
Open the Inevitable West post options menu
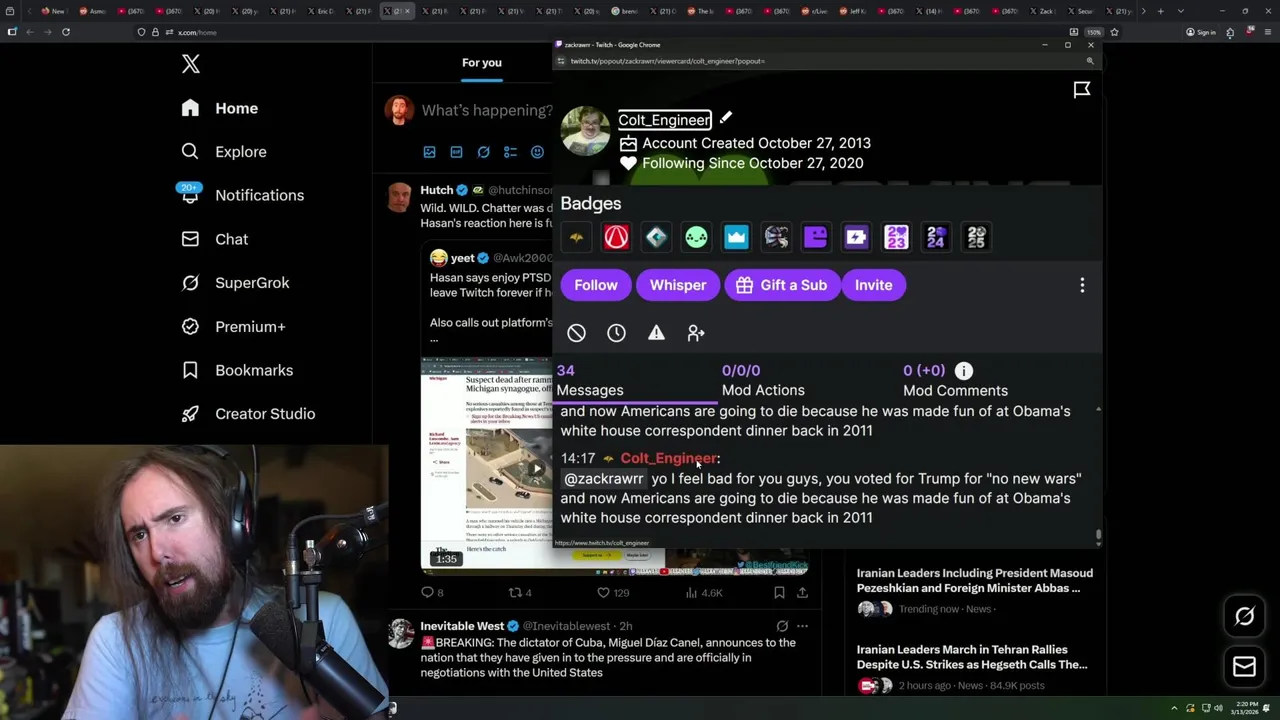(x=802, y=626)
